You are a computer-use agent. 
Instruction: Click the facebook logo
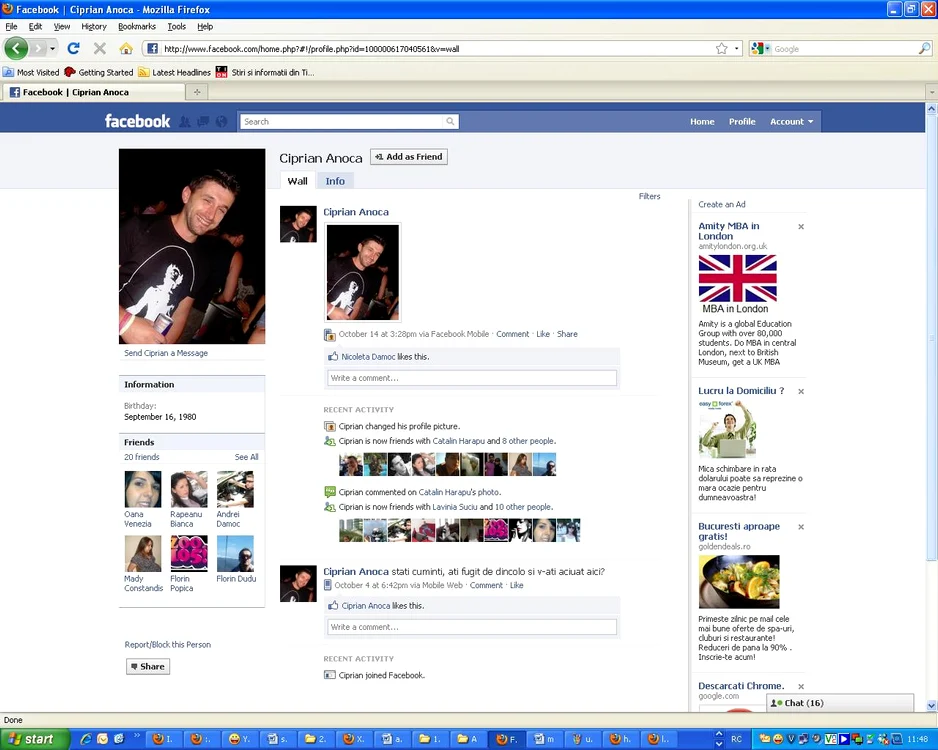[x=138, y=121]
